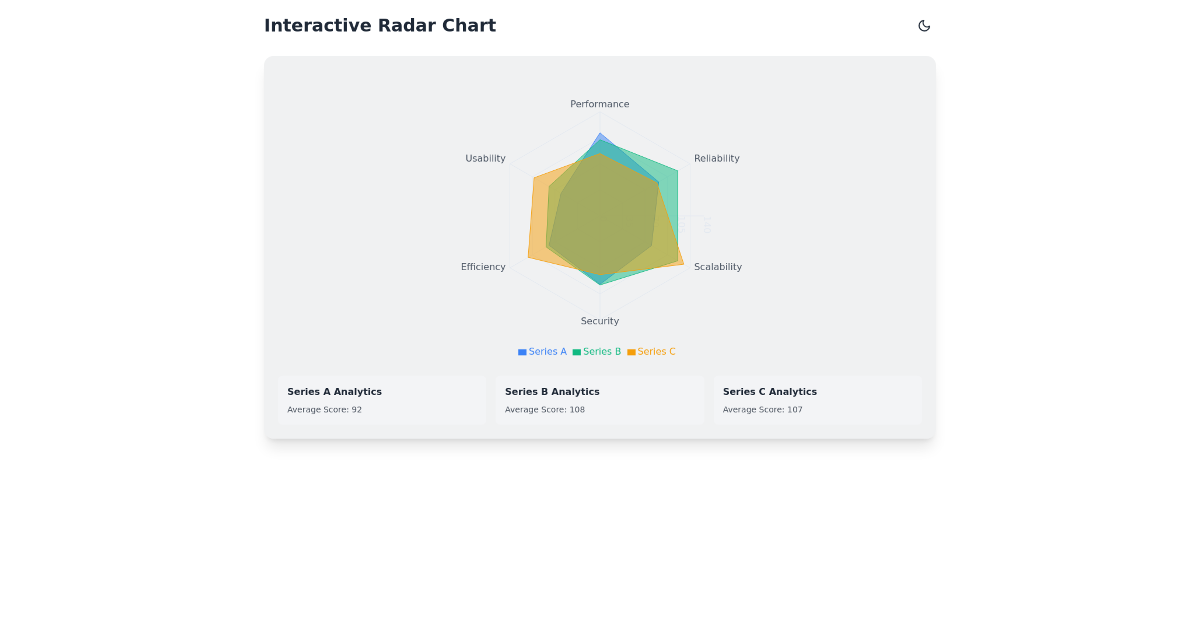The height and width of the screenshot is (630, 1200).
Task: Select the Usability axis label
Action: click(x=486, y=158)
